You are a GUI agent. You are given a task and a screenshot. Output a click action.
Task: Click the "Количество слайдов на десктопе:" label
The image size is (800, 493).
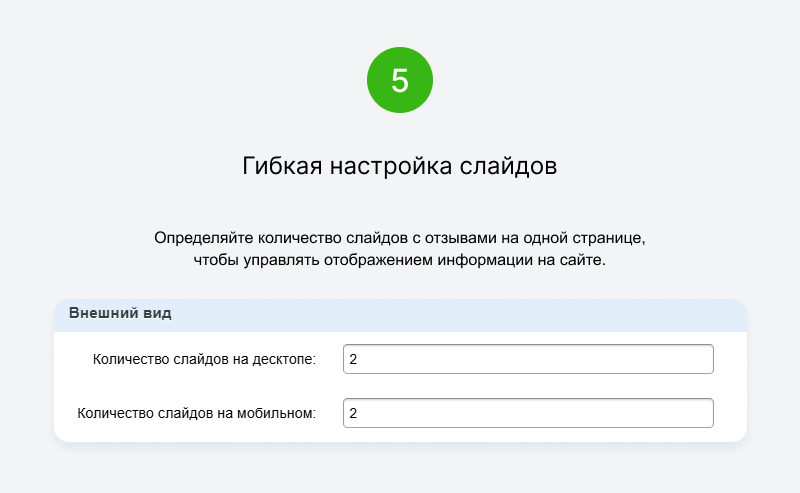click(204, 359)
